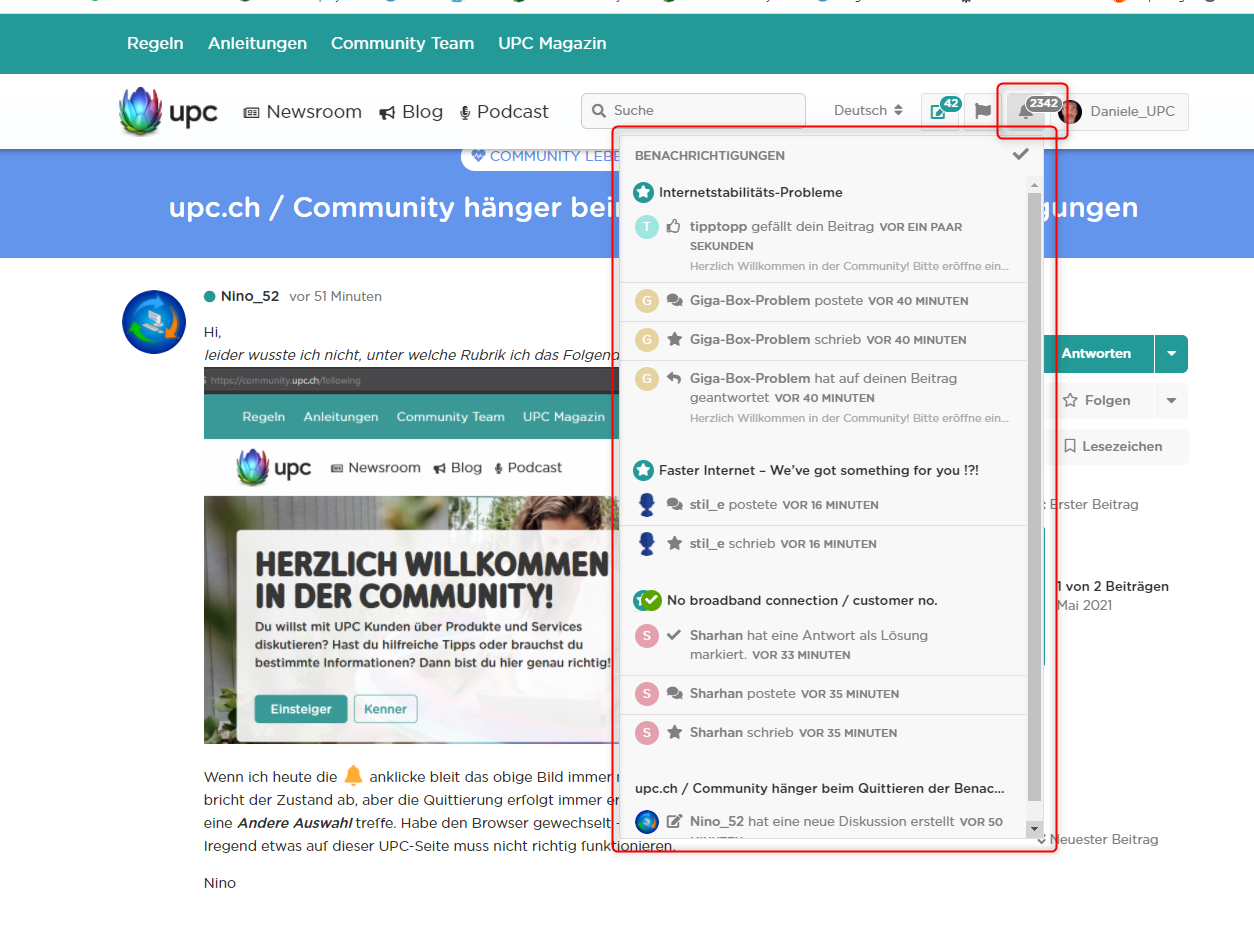The height and width of the screenshot is (946, 1254).
Task: Expand the Folgen options arrow
Action: click(x=1171, y=400)
